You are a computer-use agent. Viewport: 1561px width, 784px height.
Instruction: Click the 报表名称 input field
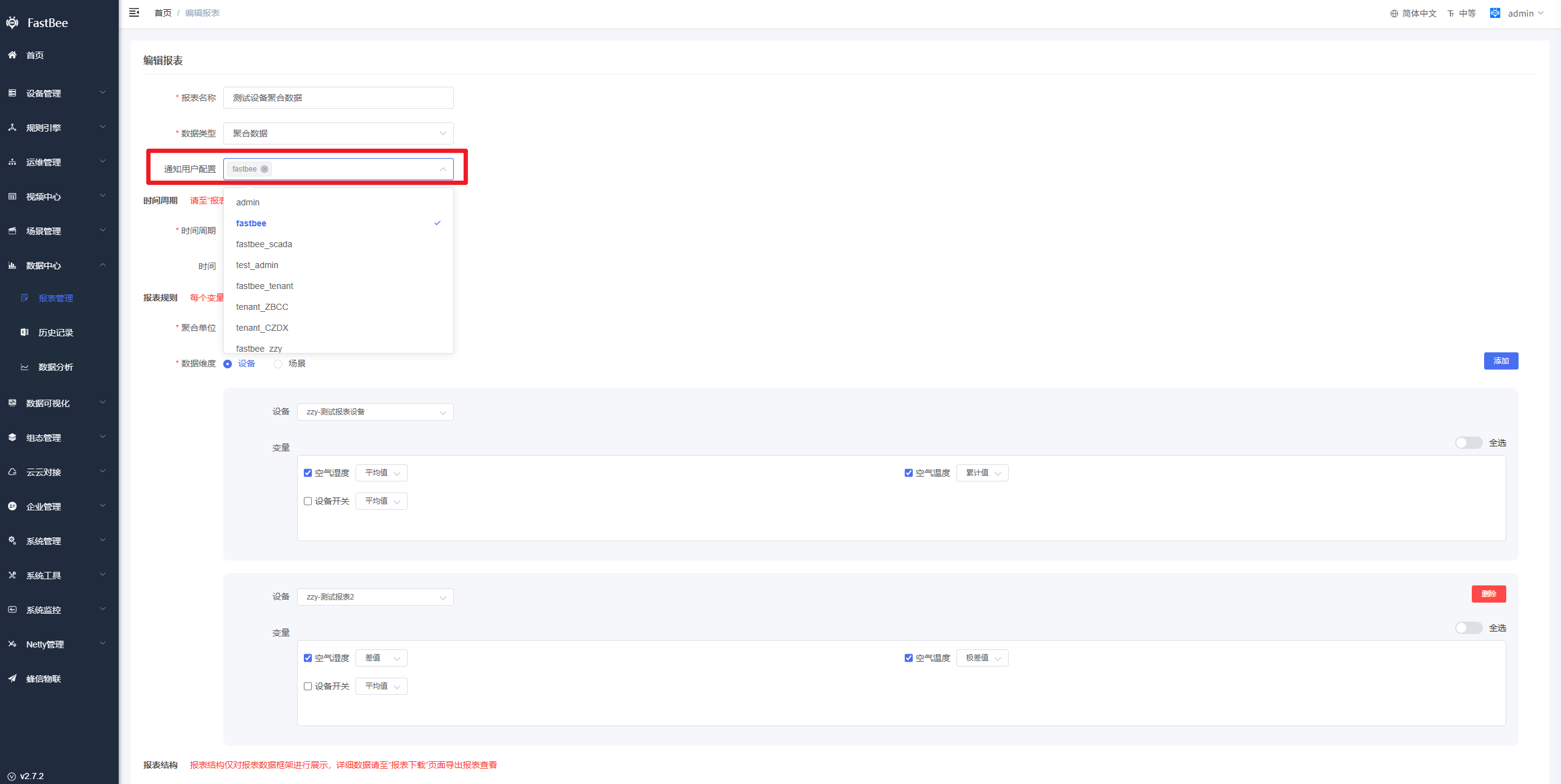point(338,98)
